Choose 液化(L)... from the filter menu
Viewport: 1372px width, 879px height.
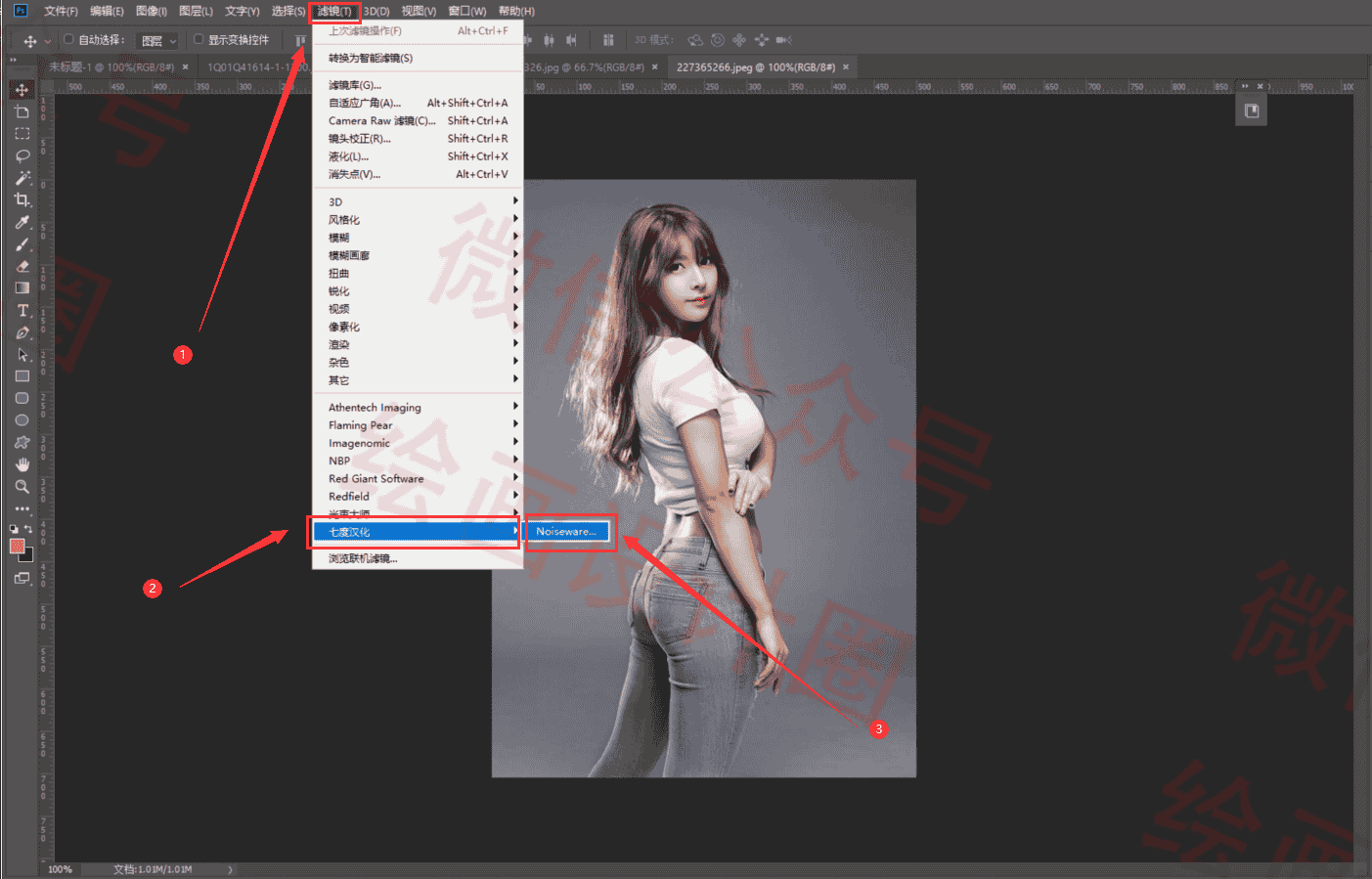pyautogui.click(x=418, y=156)
